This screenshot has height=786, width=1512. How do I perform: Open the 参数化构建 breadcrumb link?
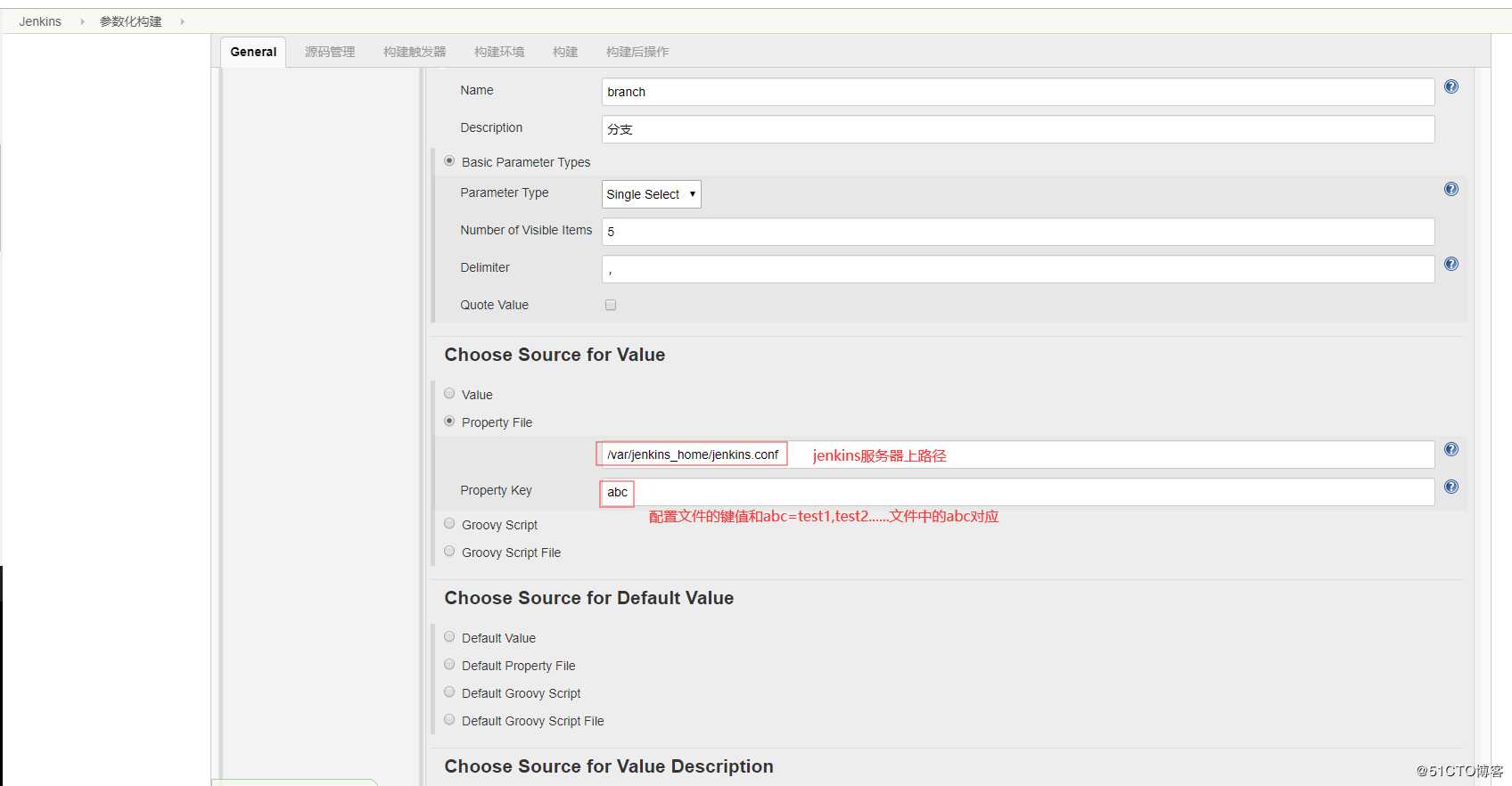pyautogui.click(x=131, y=21)
